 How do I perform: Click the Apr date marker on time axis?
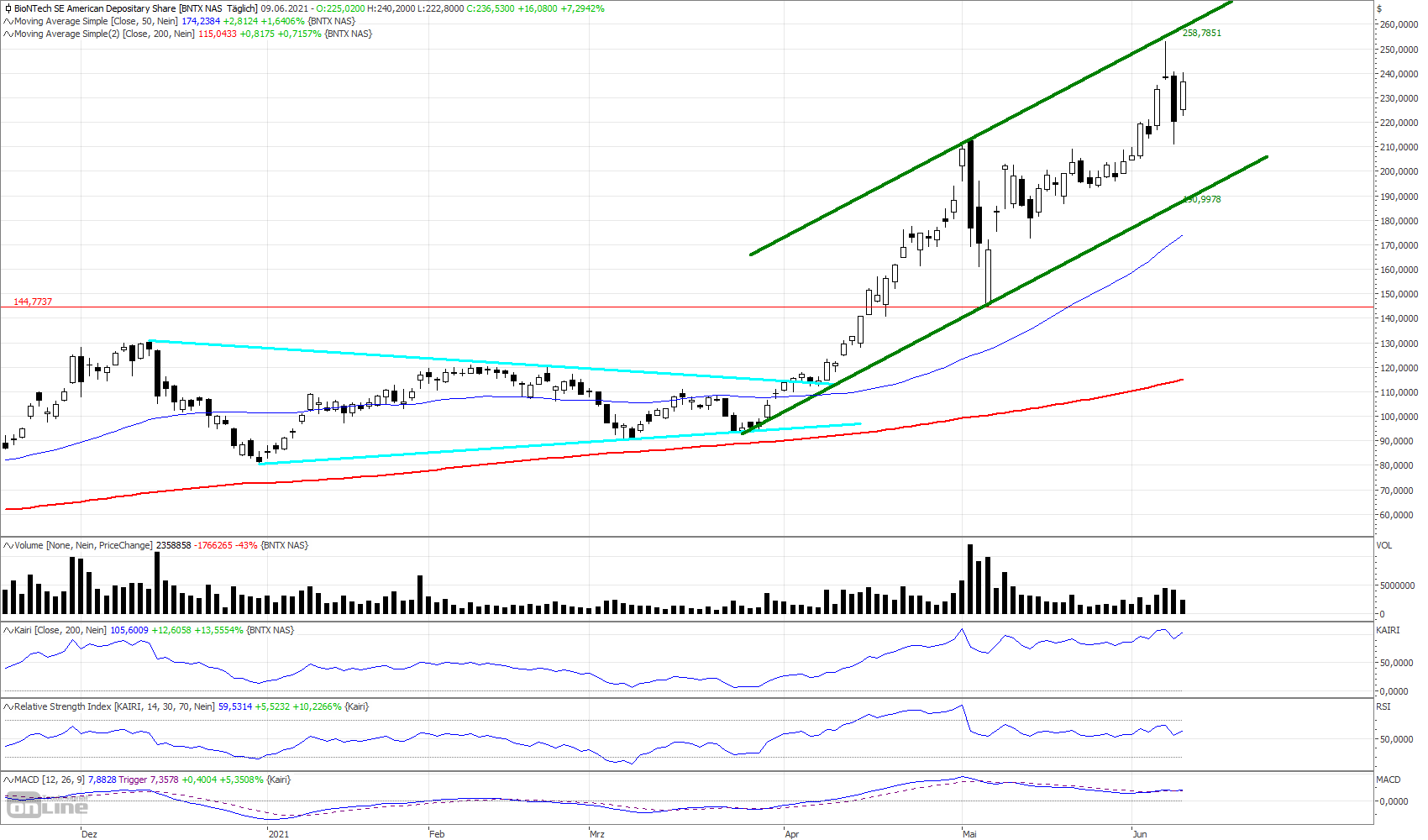[792, 834]
